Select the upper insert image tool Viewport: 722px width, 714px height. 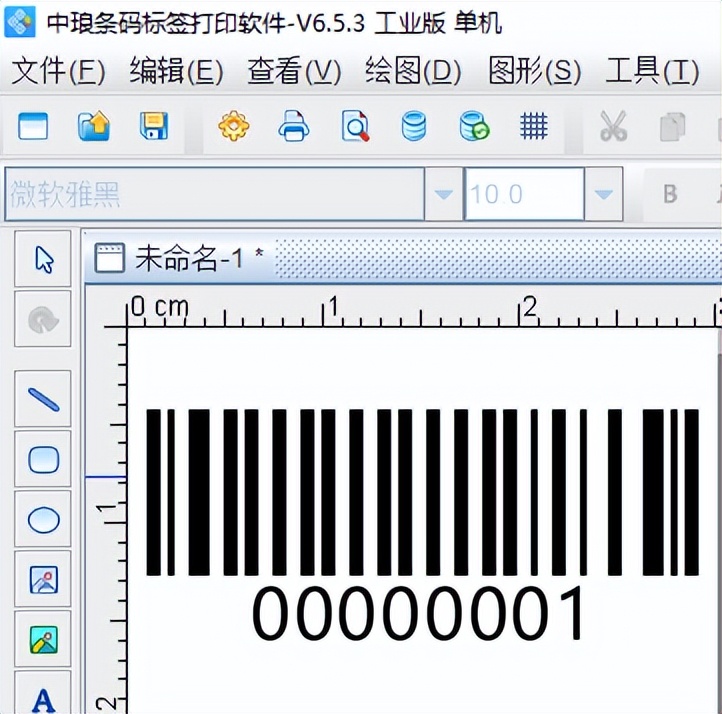(43, 579)
